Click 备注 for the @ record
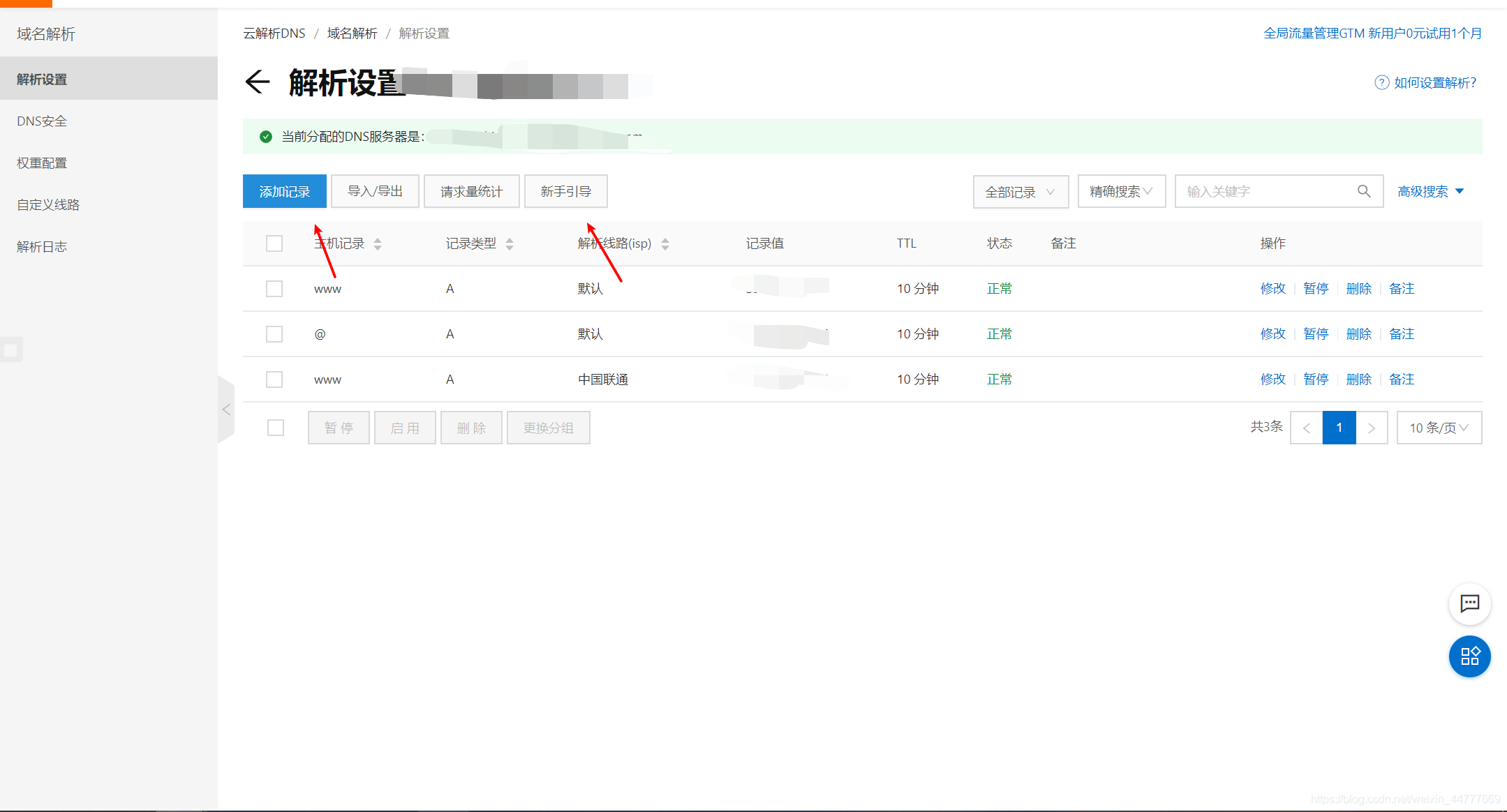Viewport: 1507px width, 812px height. click(1402, 334)
